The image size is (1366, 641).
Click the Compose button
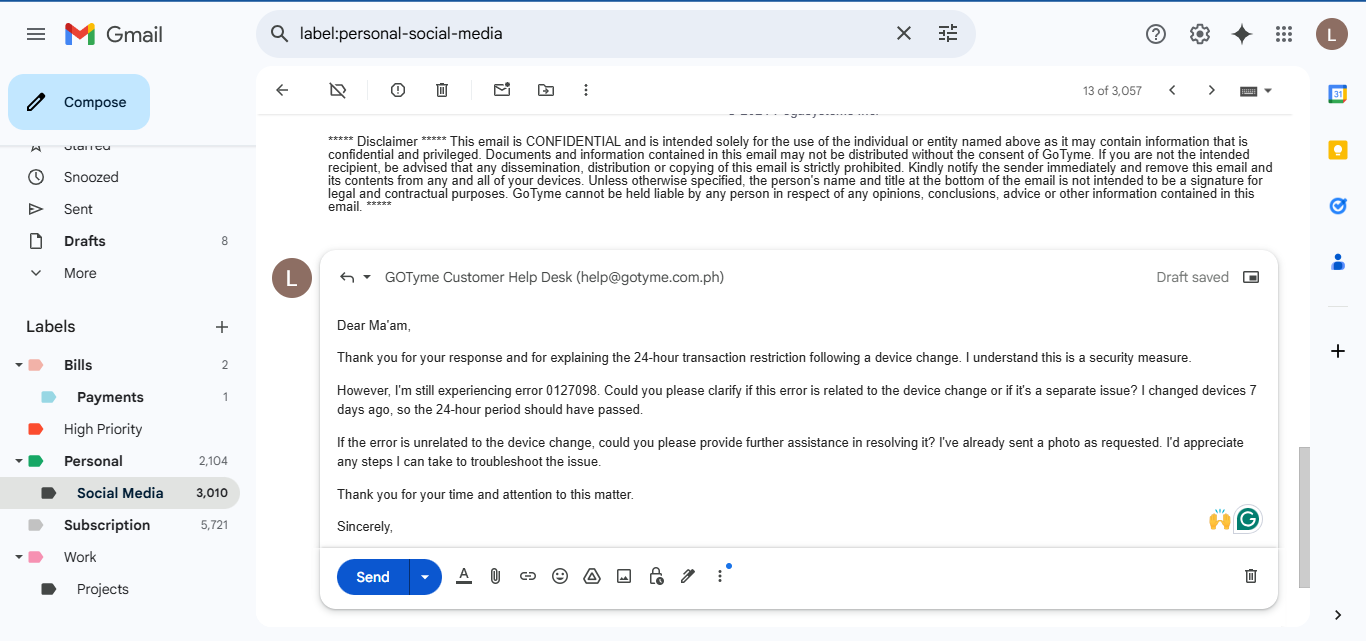[x=79, y=102]
